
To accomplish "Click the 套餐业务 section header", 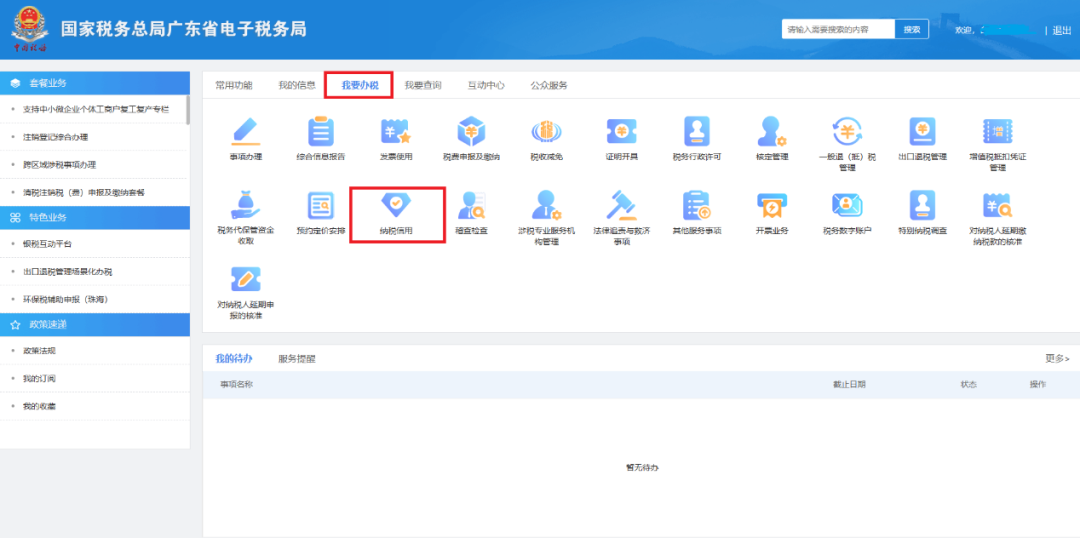I will click(x=95, y=83).
